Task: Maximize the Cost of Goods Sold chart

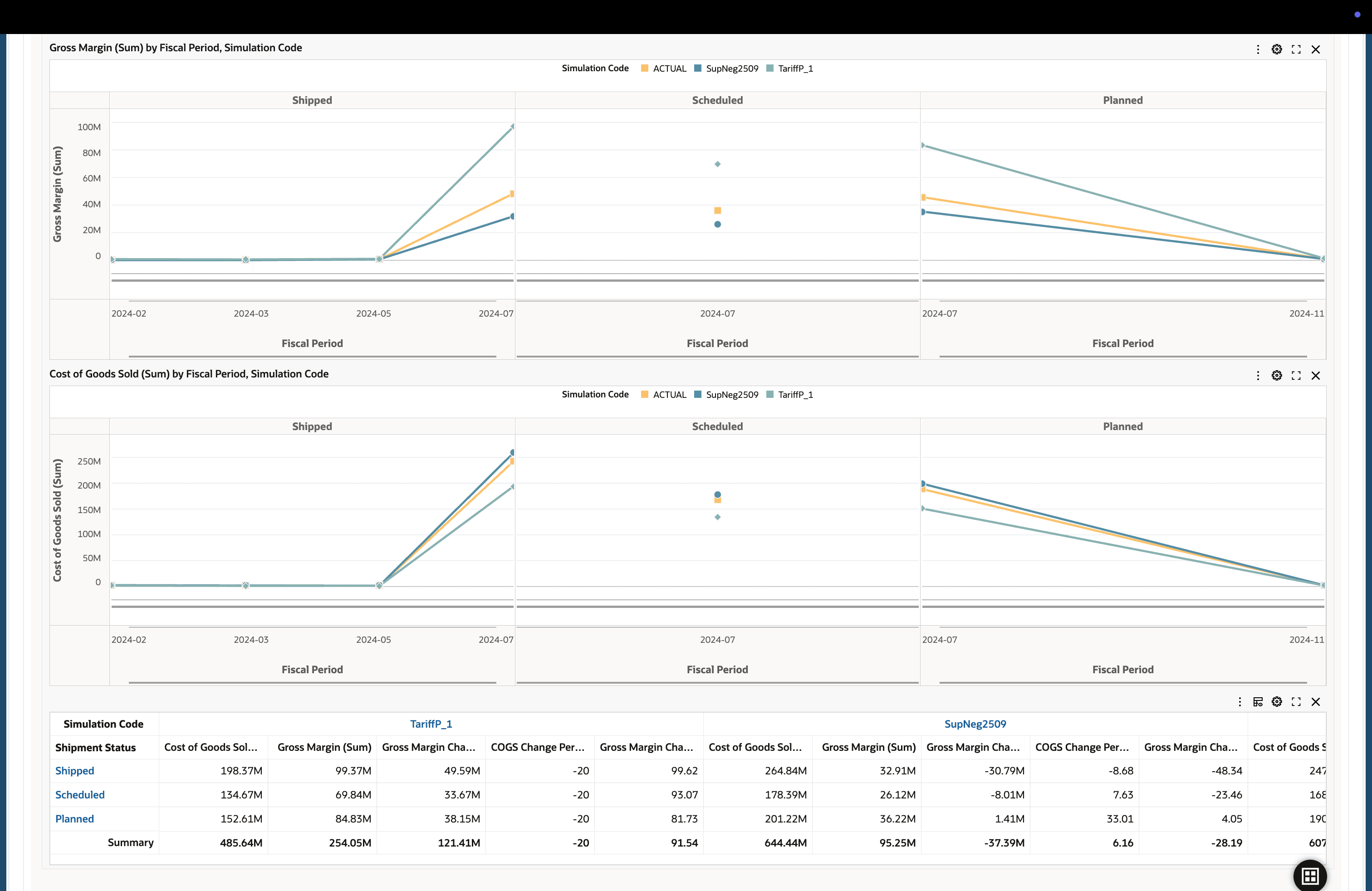Action: [x=1296, y=375]
